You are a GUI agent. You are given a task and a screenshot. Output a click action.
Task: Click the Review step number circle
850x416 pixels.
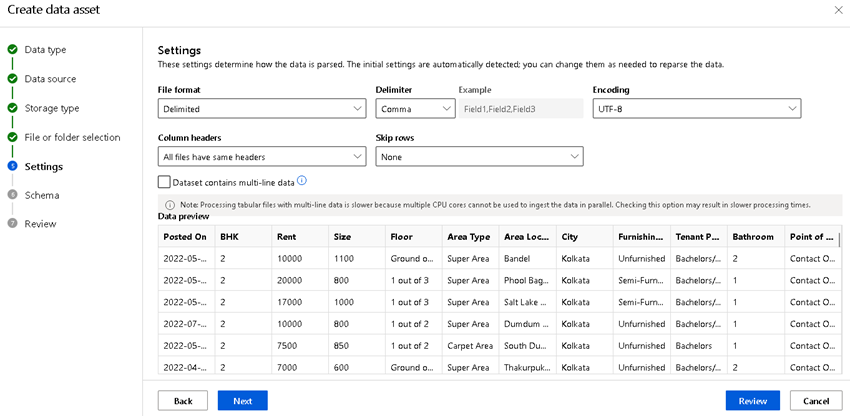point(12,224)
